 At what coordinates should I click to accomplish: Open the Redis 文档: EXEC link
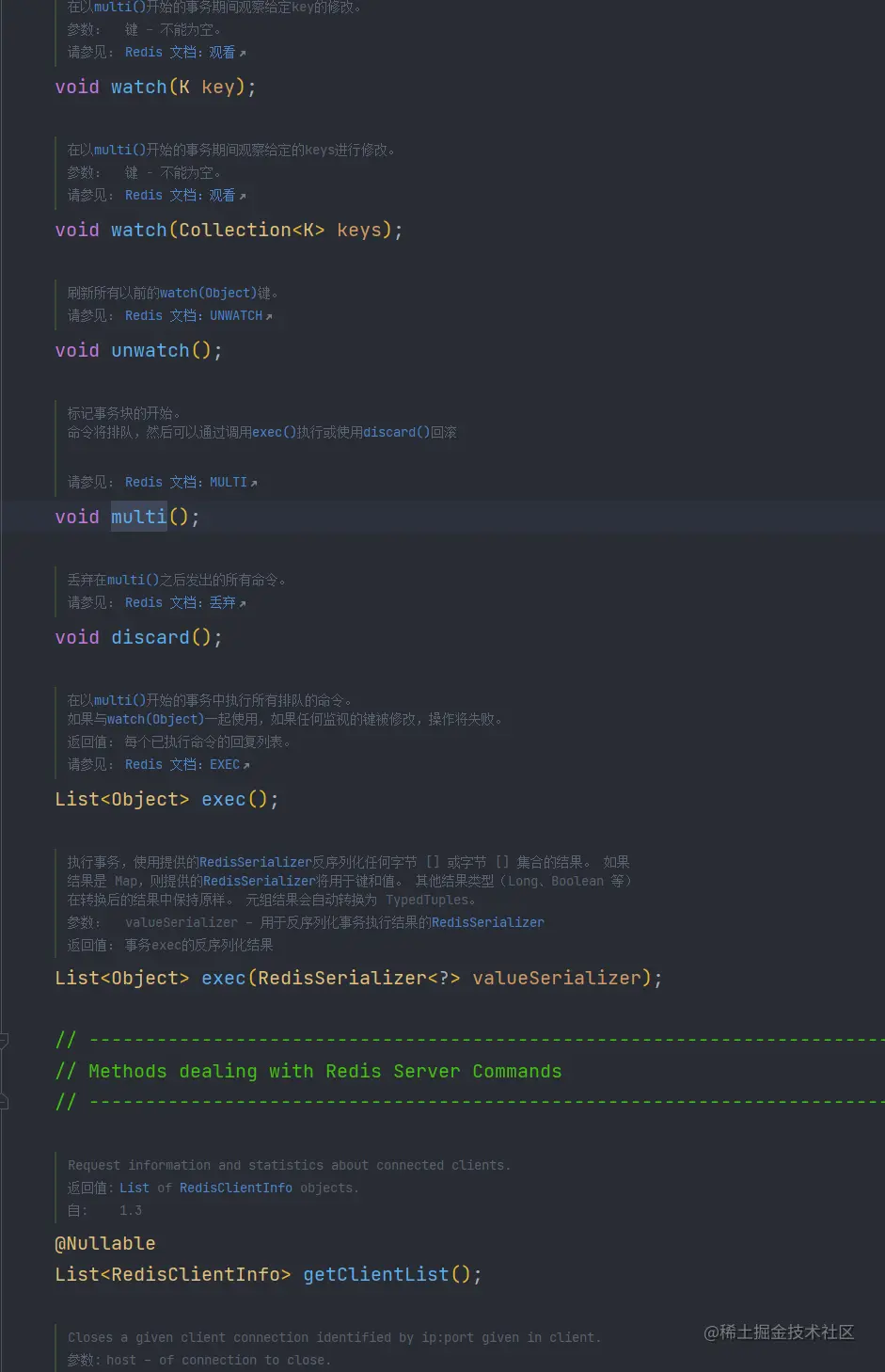coord(187,765)
